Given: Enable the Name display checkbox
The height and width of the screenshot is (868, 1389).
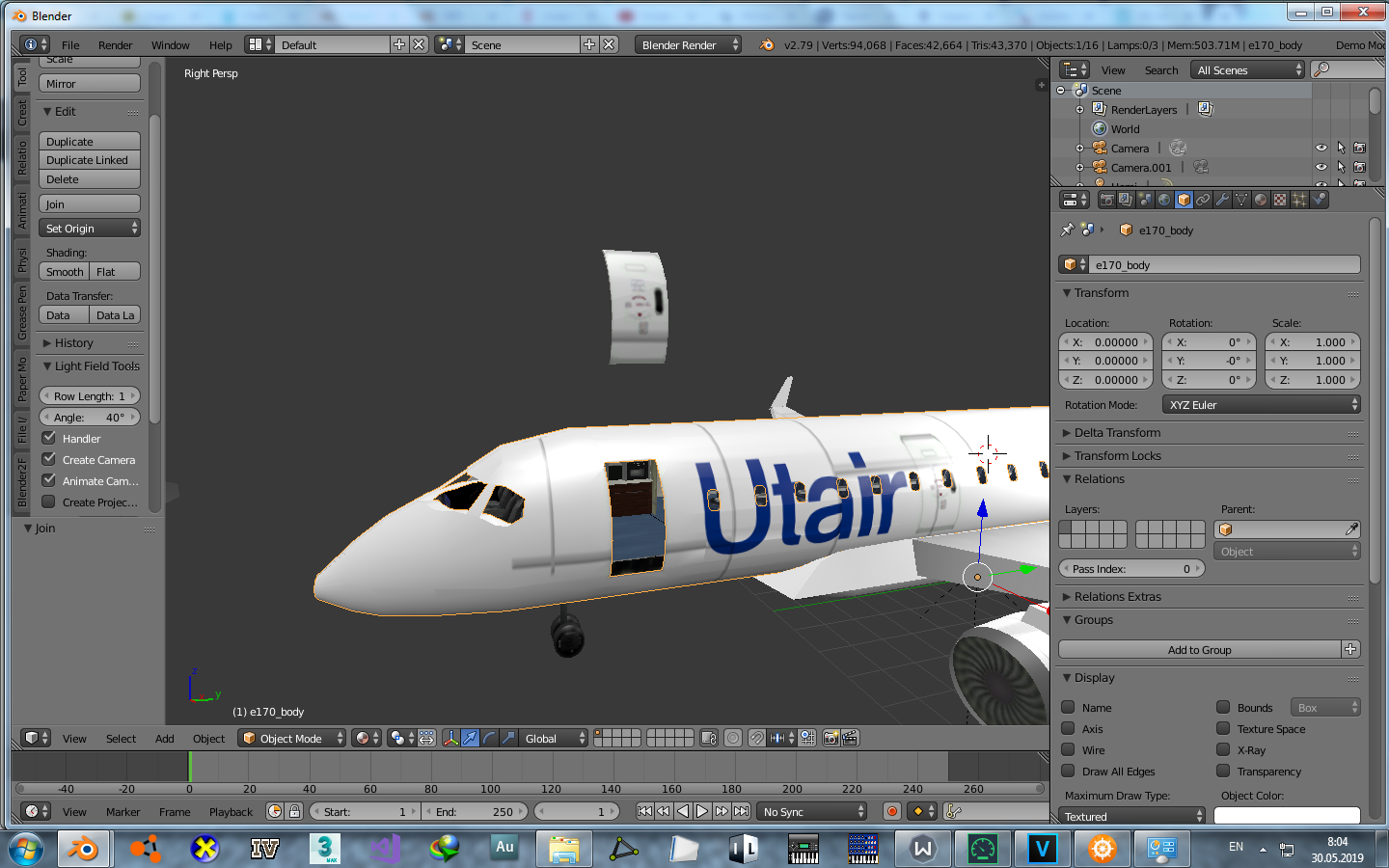Looking at the screenshot, I should [1068, 707].
